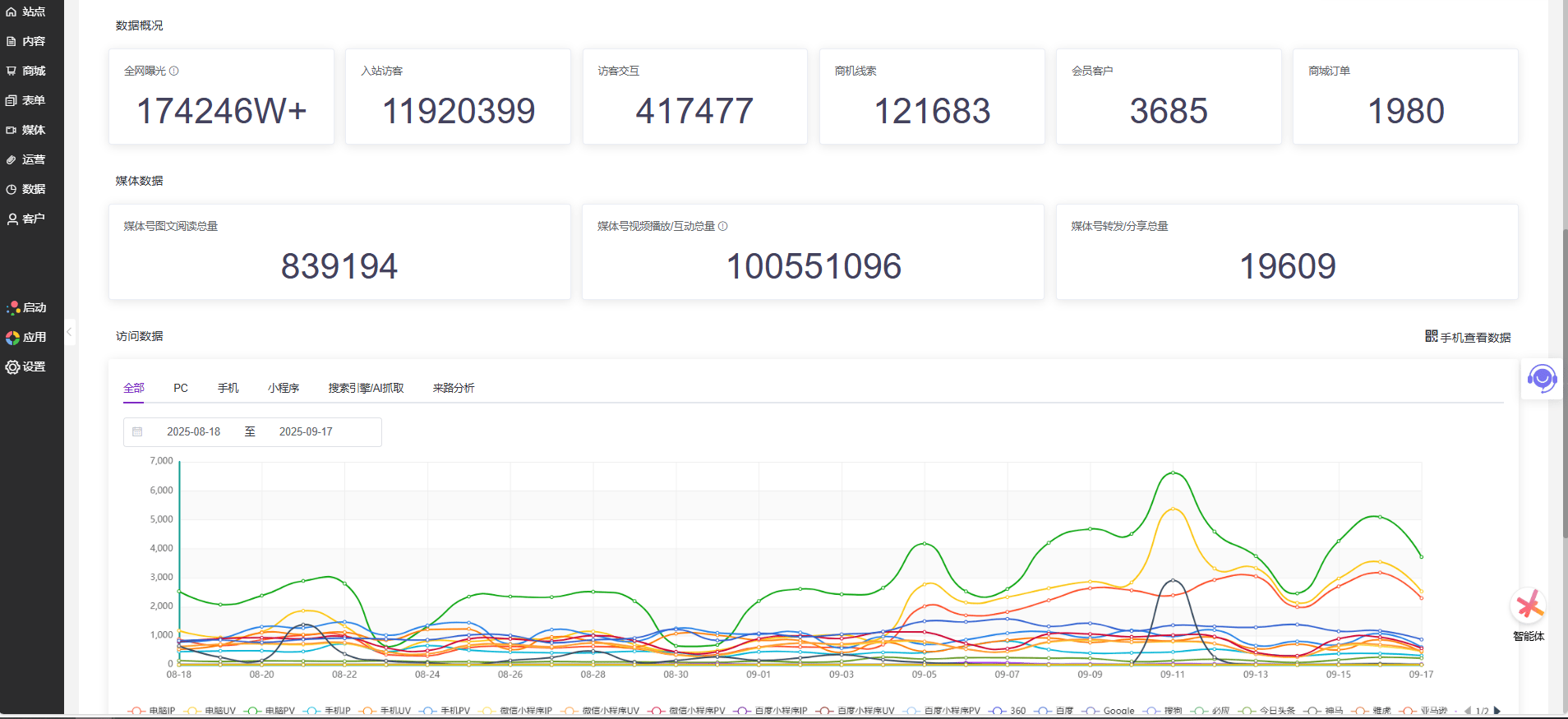The width and height of the screenshot is (1568, 719).
Task: Toggle the 电脑PV legend series visibility
Action: 270,711
